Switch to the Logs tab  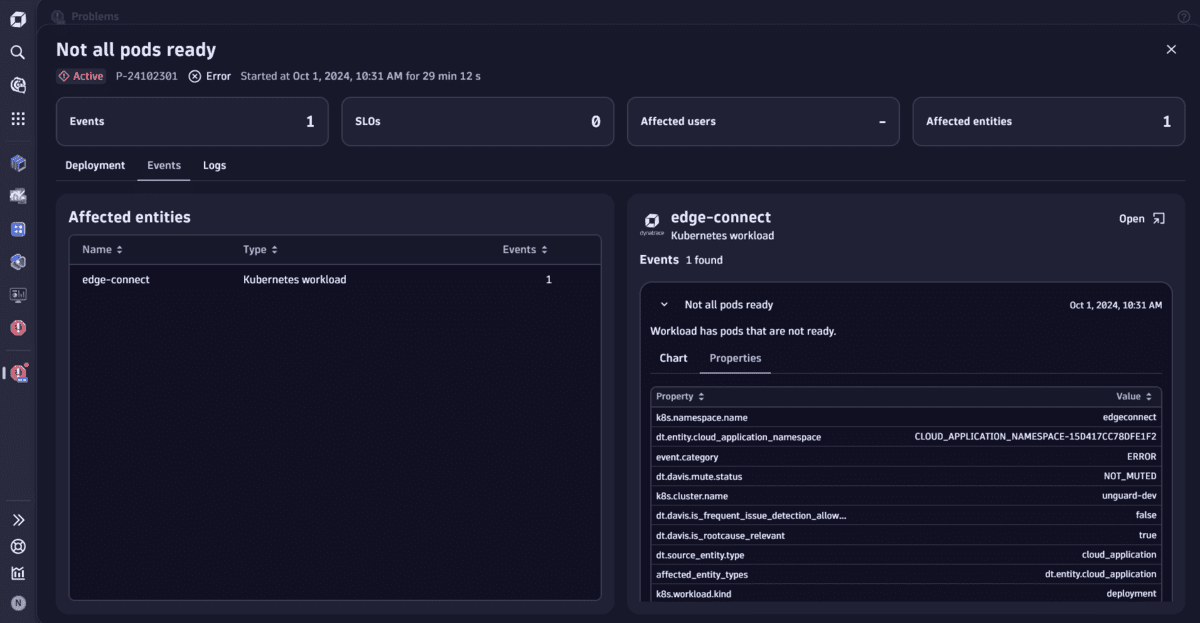tap(214, 165)
